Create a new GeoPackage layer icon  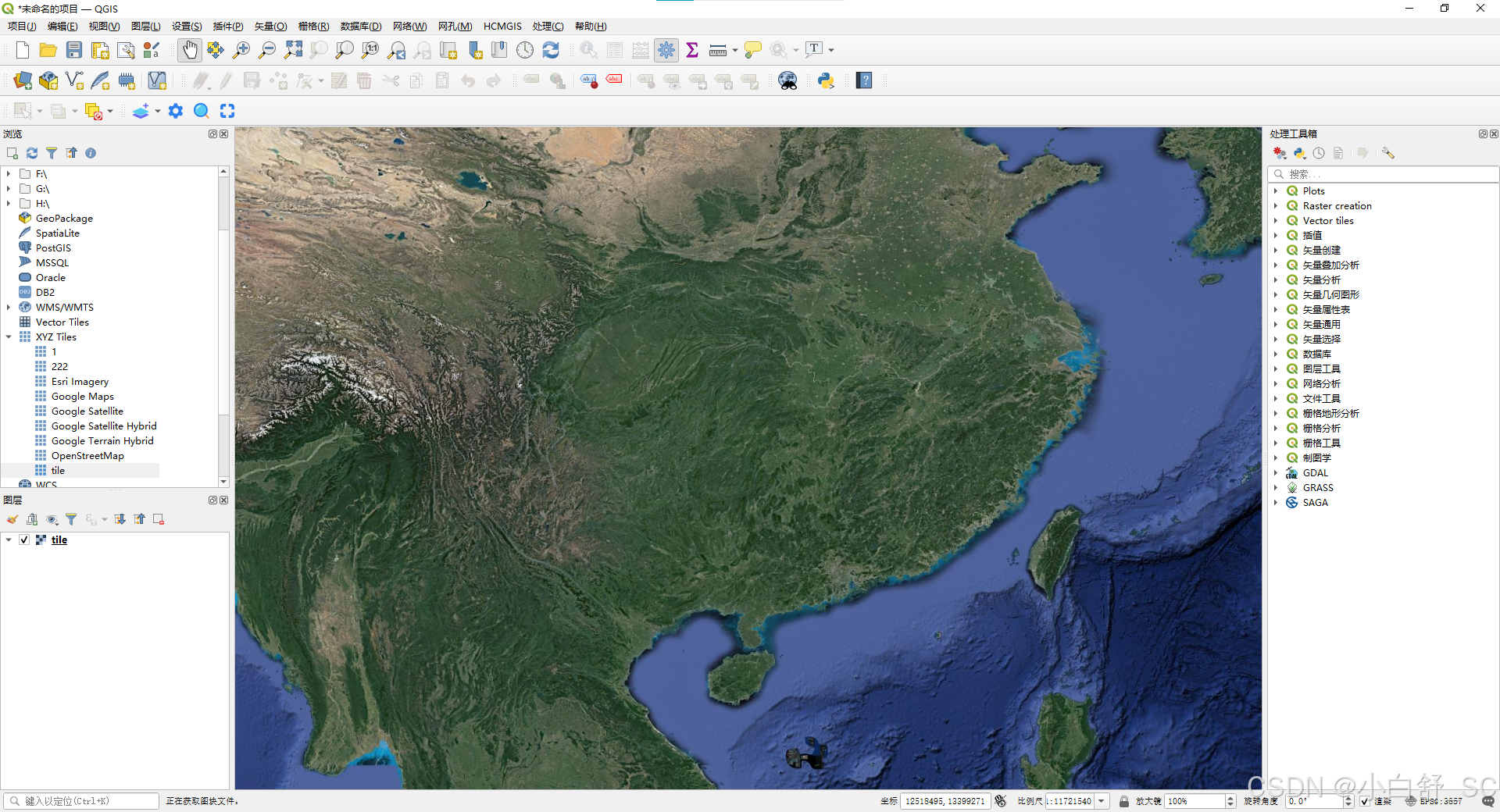click(x=48, y=80)
